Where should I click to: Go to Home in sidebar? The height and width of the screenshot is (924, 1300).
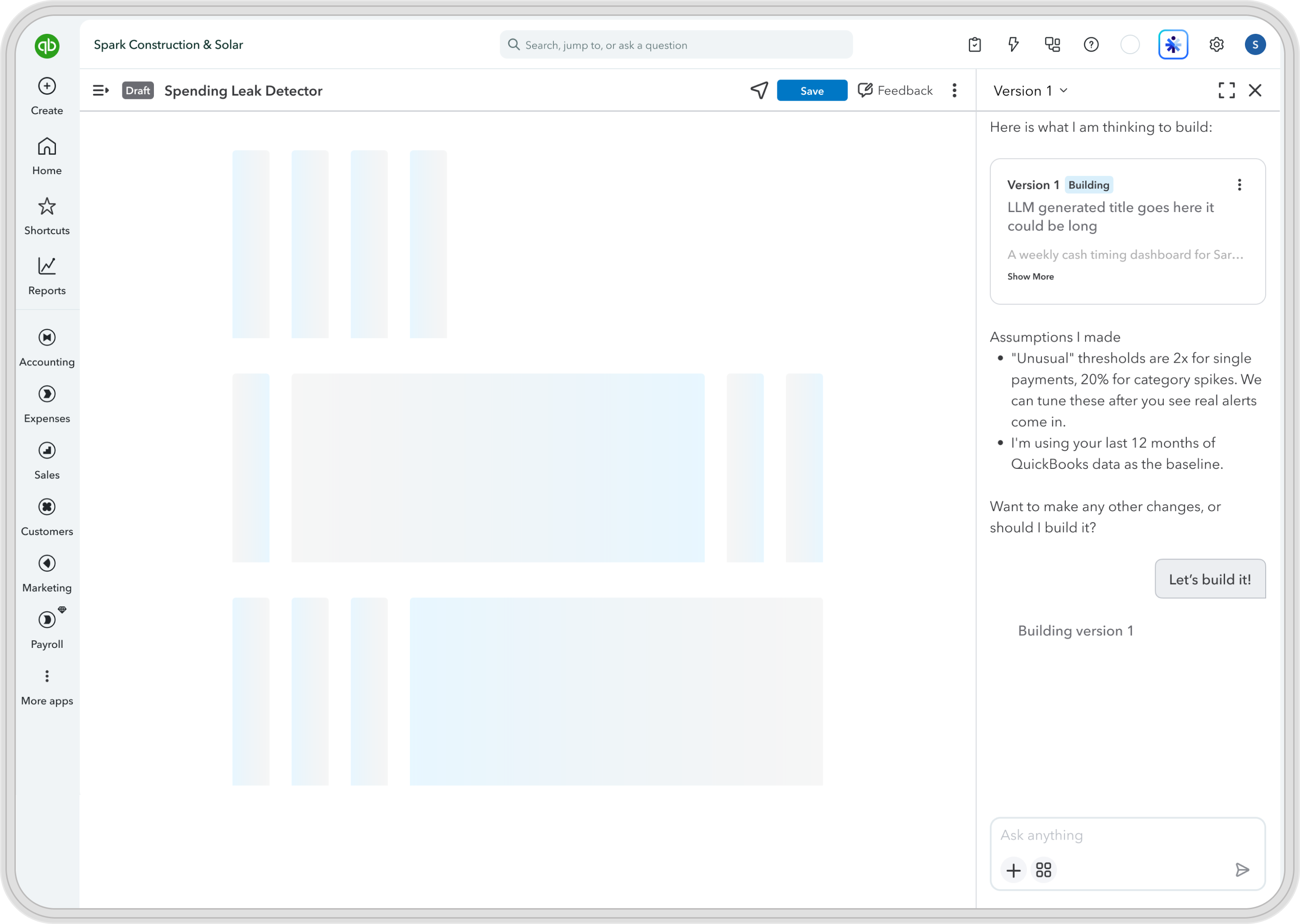pos(46,157)
